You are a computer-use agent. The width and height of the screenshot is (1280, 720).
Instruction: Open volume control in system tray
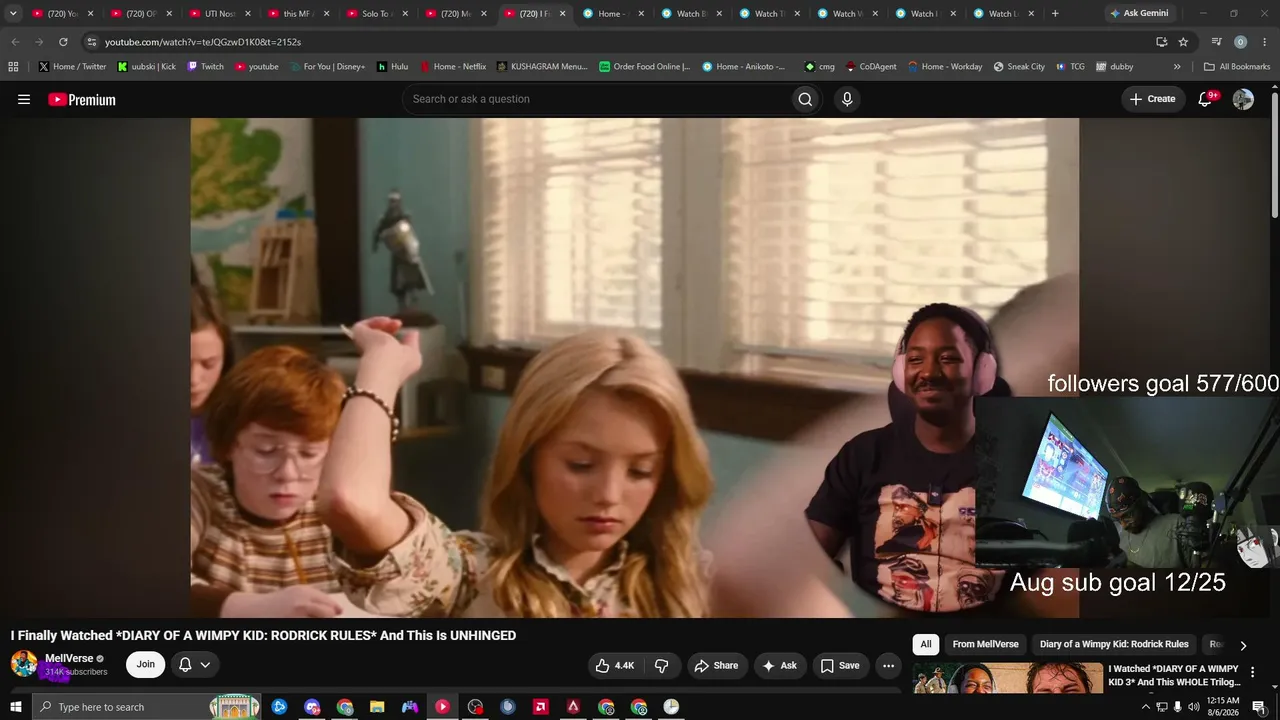pyautogui.click(x=1193, y=707)
